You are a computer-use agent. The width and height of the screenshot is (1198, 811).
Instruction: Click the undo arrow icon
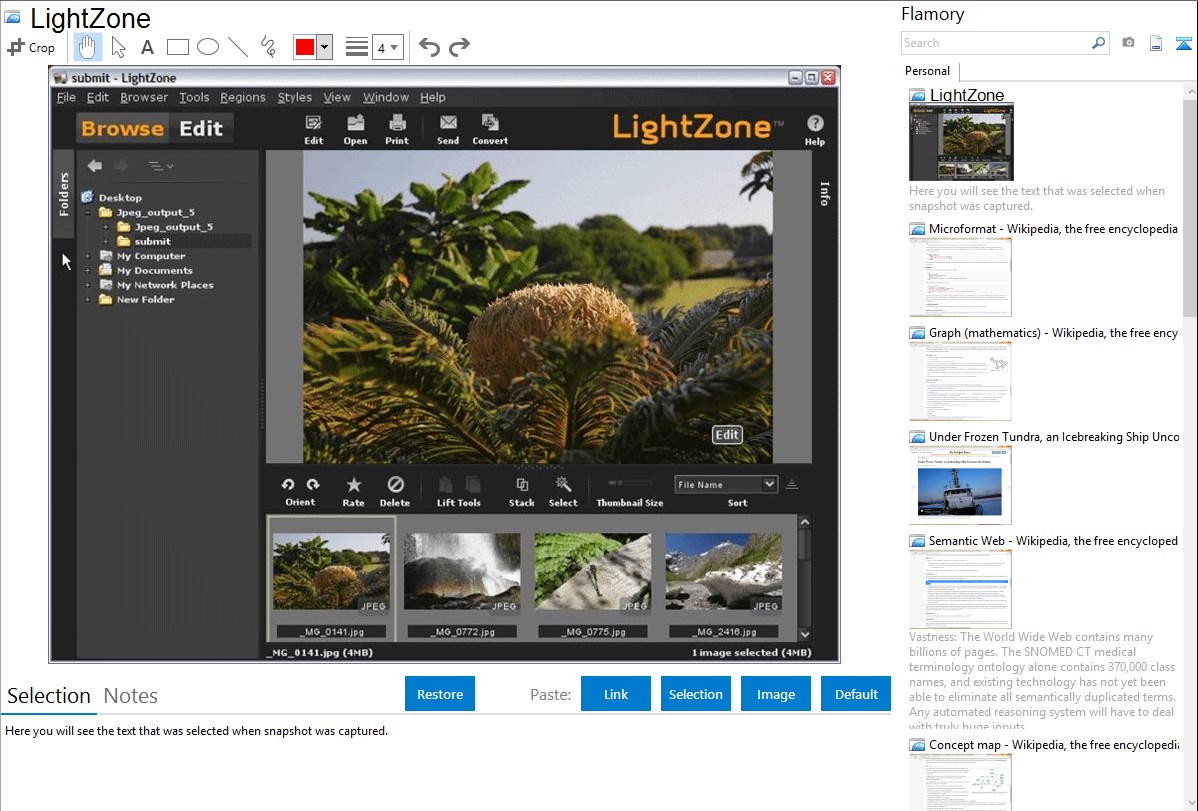click(x=429, y=47)
